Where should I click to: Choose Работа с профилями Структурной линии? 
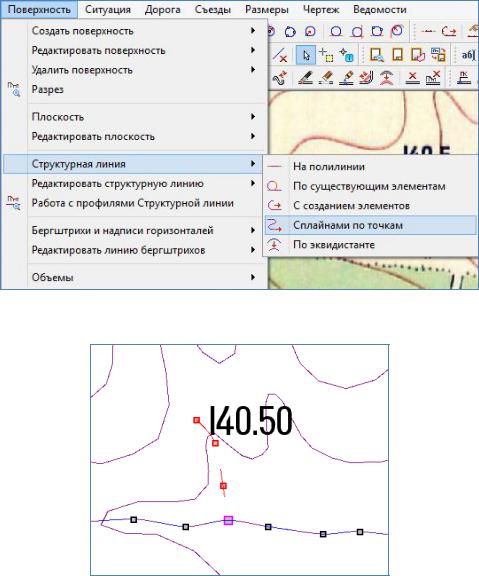[134, 203]
